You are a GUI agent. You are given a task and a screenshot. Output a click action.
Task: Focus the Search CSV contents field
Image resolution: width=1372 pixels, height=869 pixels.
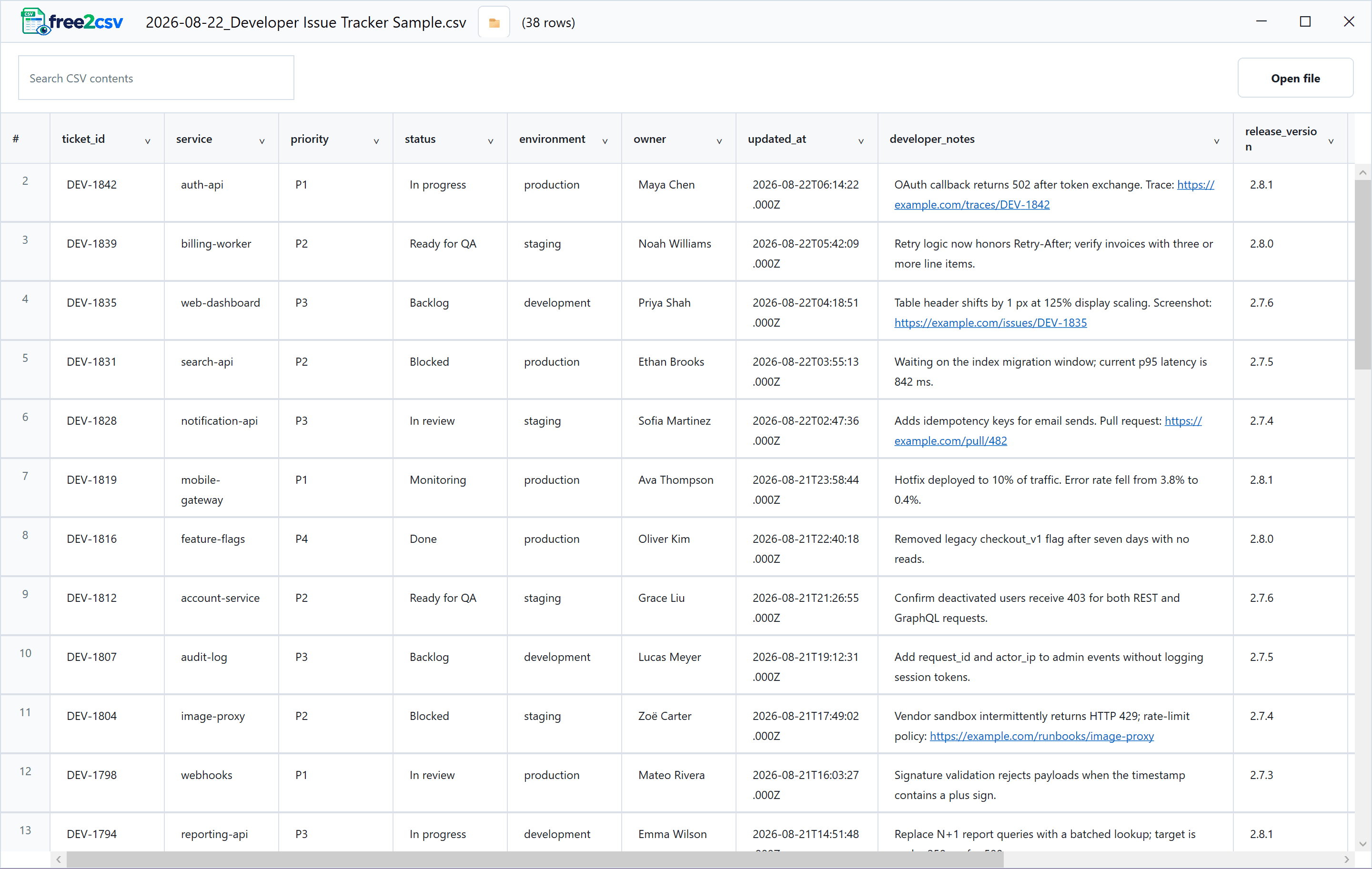point(156,78)
